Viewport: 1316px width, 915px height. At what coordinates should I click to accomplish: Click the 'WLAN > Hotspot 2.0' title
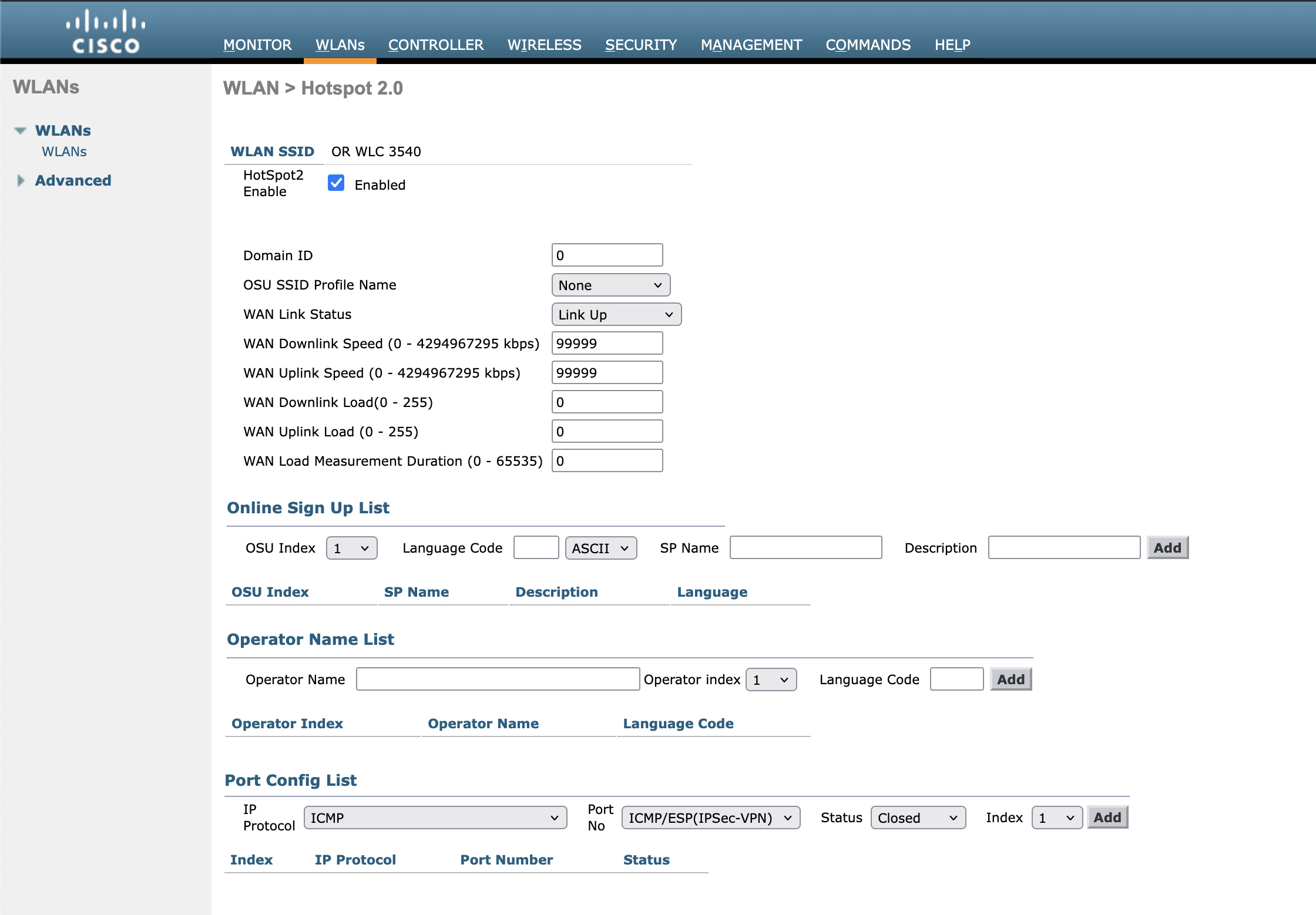[313, 88]
